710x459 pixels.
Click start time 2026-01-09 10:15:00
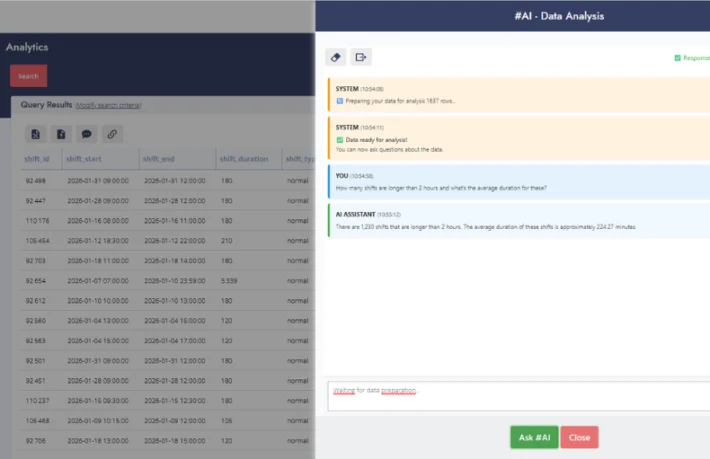[x=98, y=421]
